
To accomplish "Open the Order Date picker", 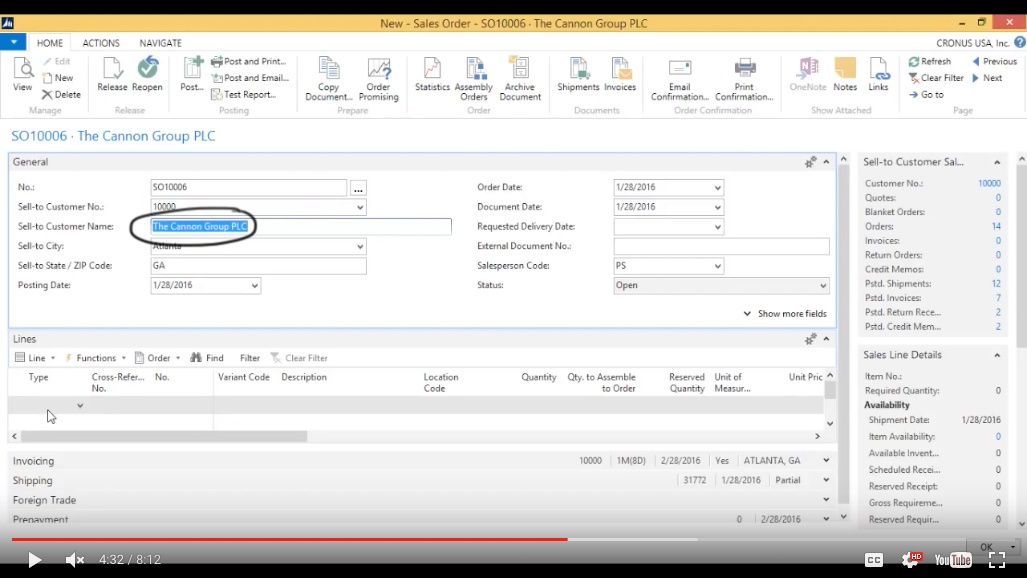I will 717,187.
